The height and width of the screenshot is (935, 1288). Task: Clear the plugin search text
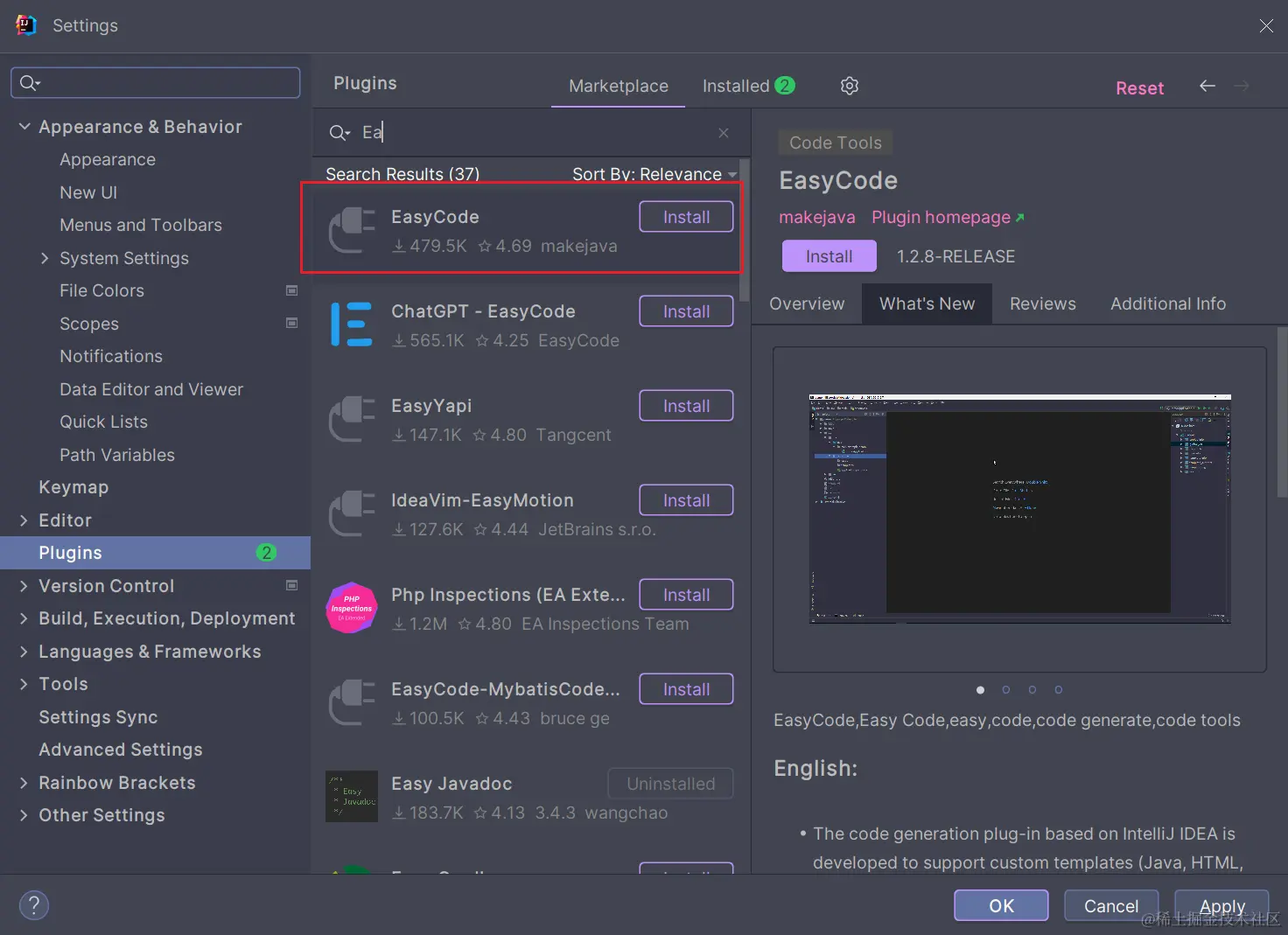pyautogui.click(x=724, y=133)
